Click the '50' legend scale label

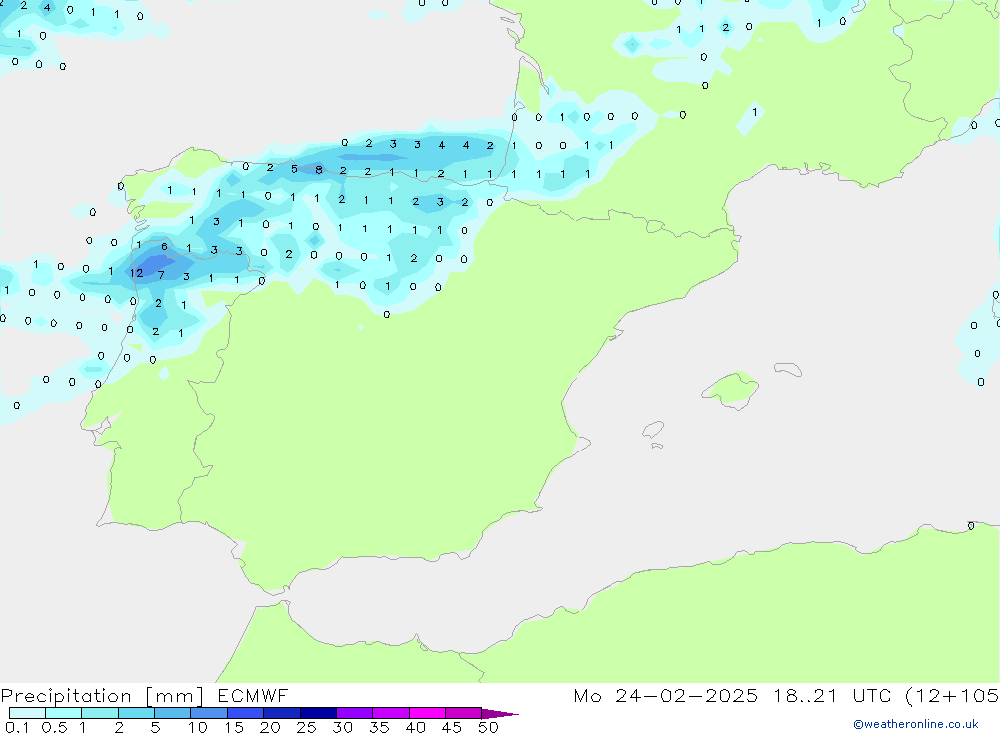coord(488,727)
